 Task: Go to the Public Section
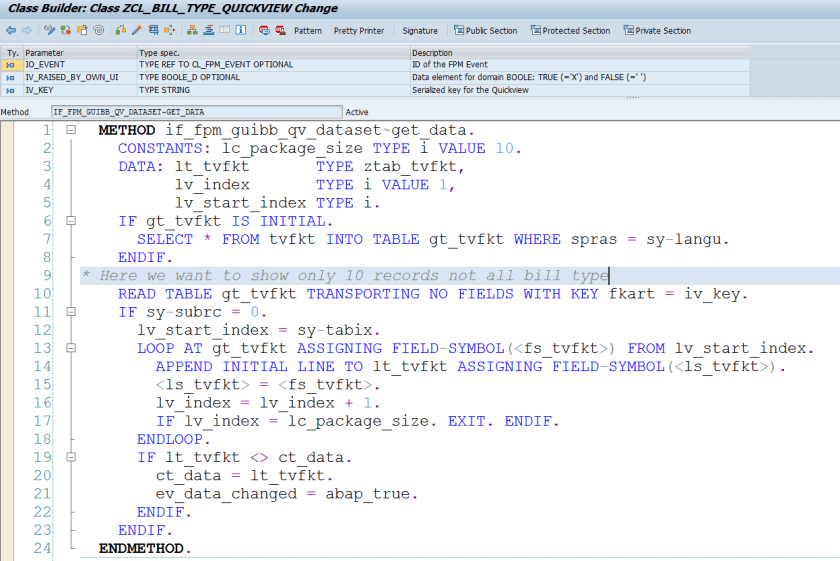pyautogui.click(x=485, y=31)
